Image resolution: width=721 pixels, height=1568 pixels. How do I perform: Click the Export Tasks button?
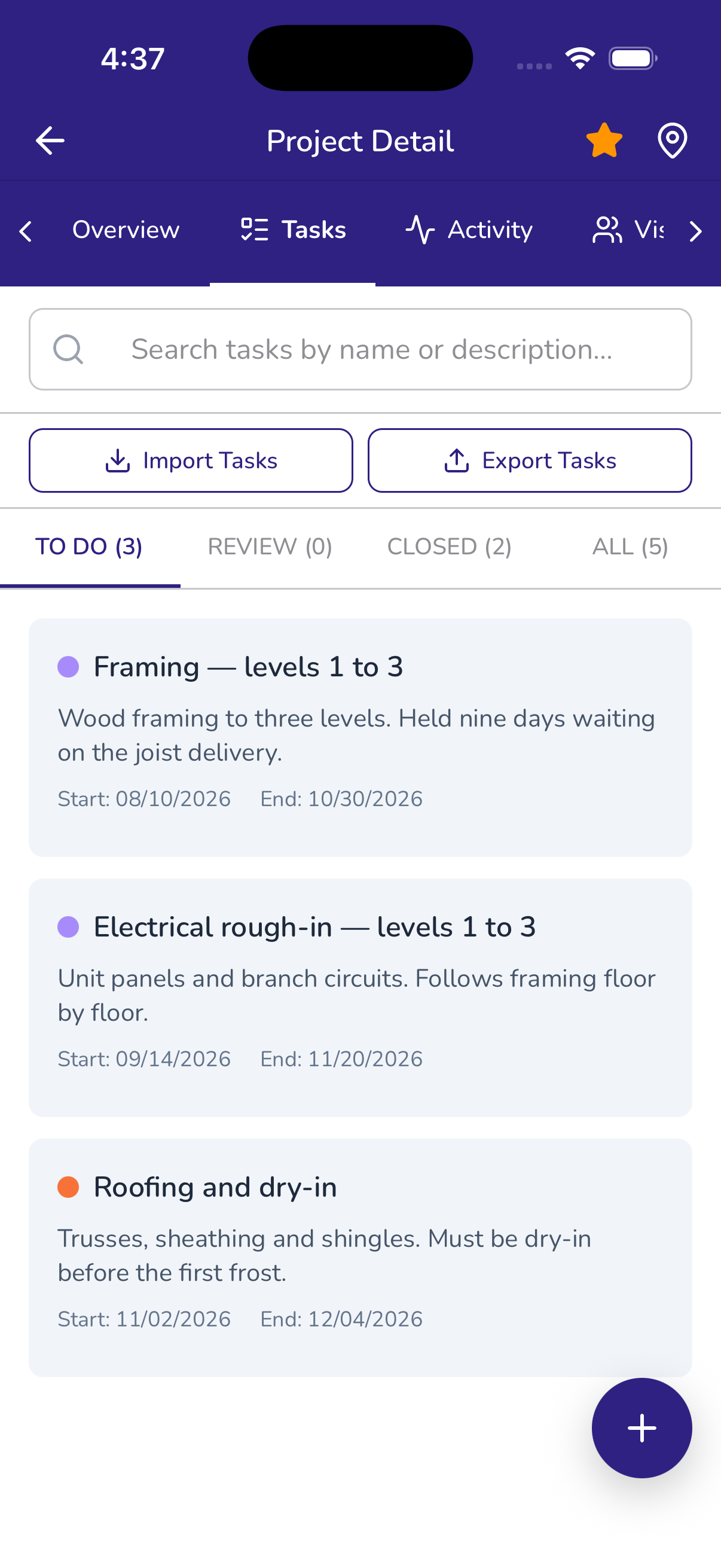click(529, 461)
